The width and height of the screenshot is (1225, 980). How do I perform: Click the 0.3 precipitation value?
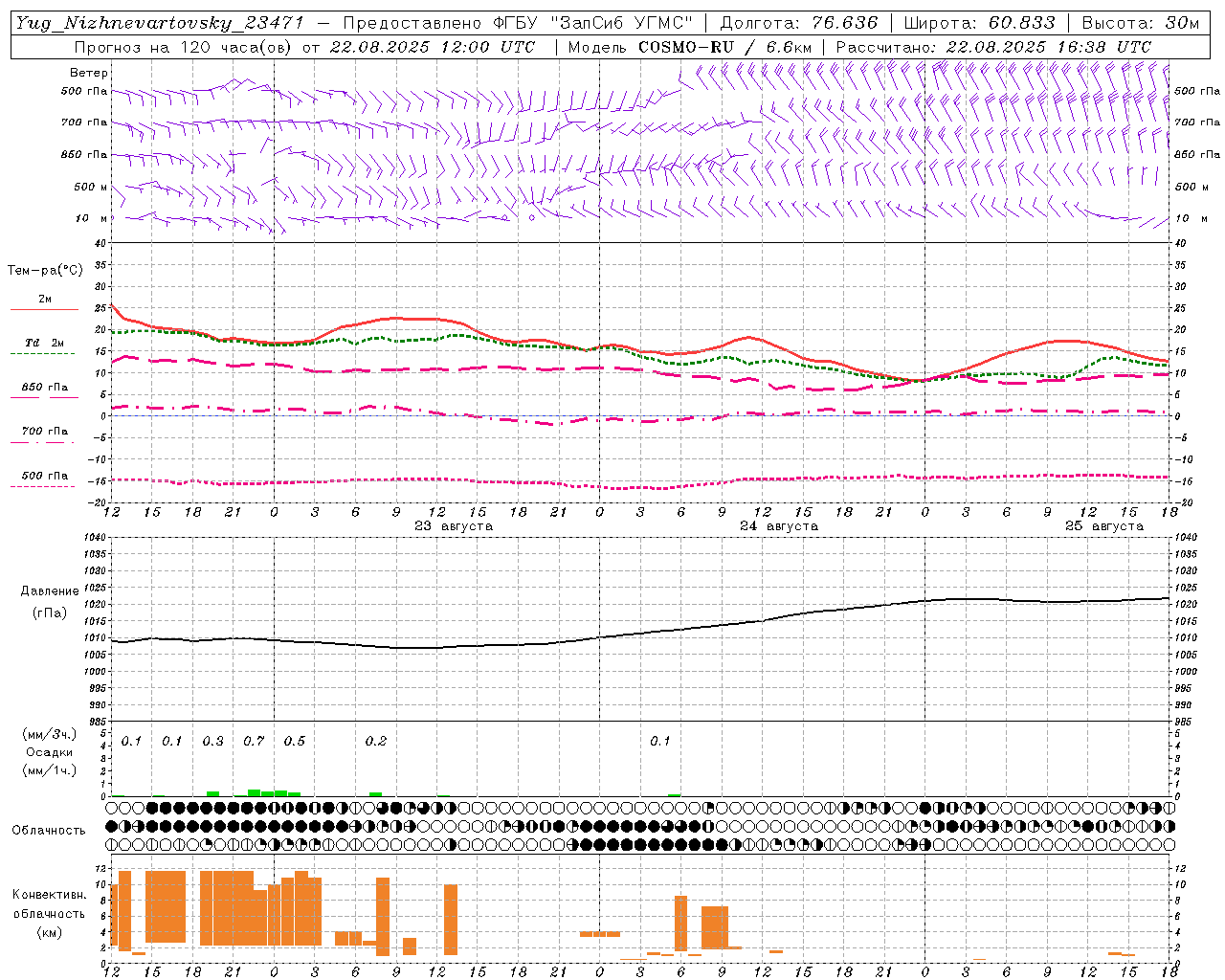212,742
